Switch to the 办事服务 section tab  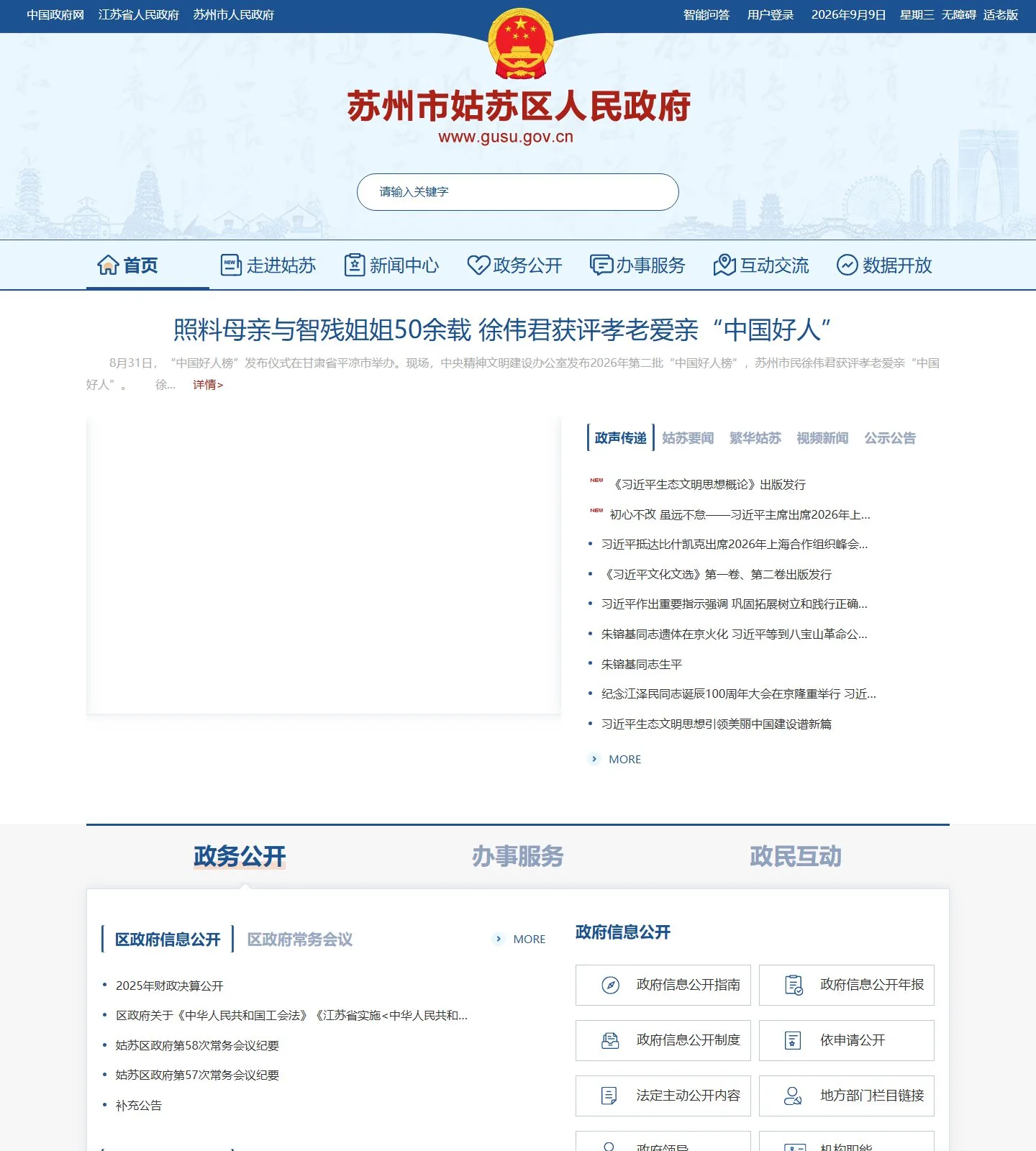pyautogui.click(x=518, y=856)
